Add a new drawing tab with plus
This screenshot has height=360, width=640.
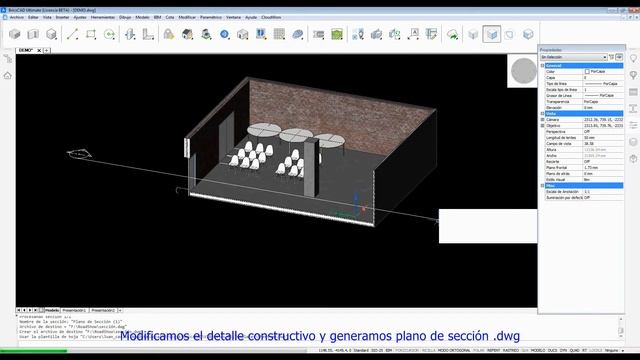click(x=47, y=50)
